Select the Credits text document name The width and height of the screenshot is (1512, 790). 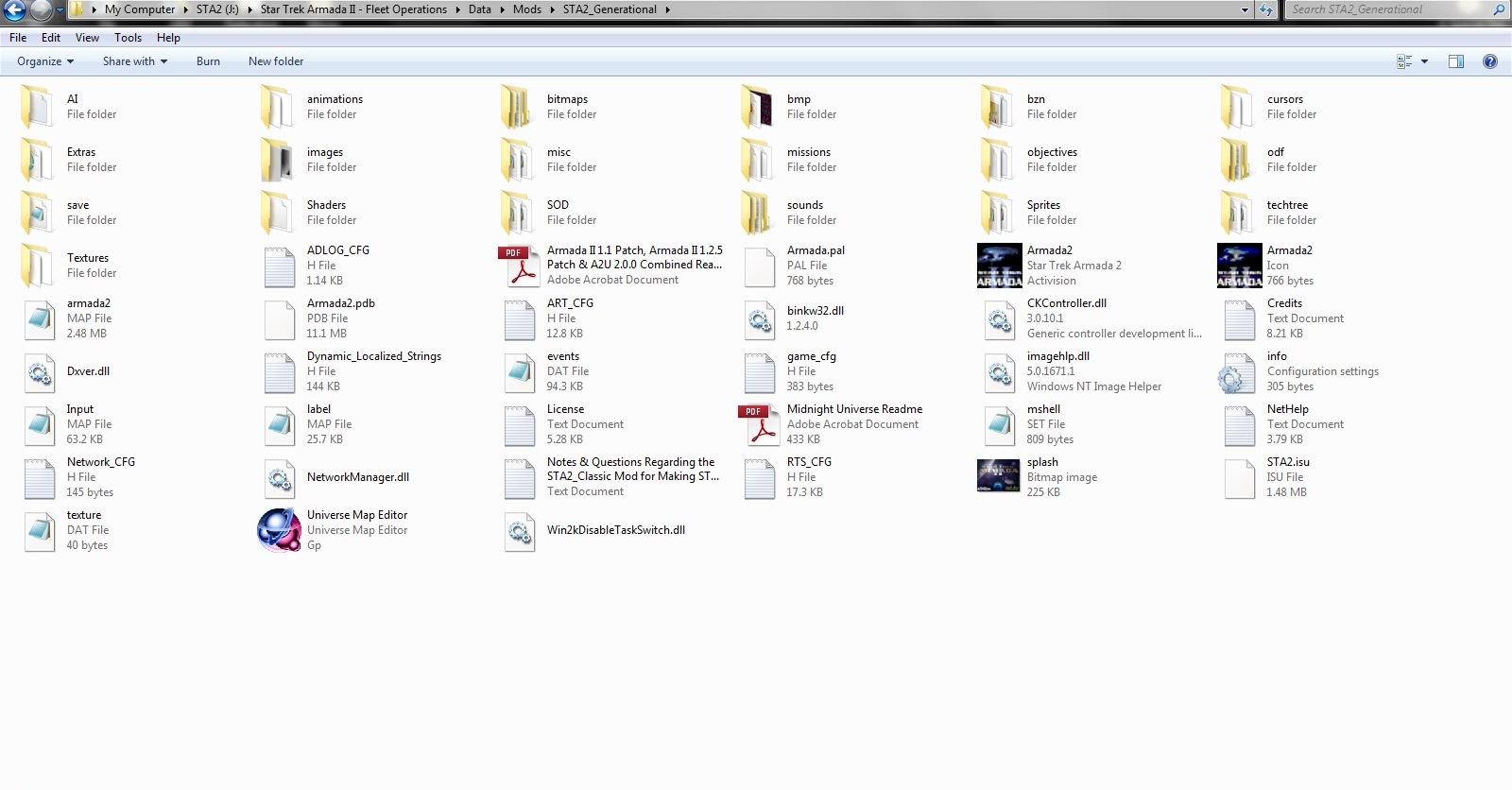(1284, 303)
